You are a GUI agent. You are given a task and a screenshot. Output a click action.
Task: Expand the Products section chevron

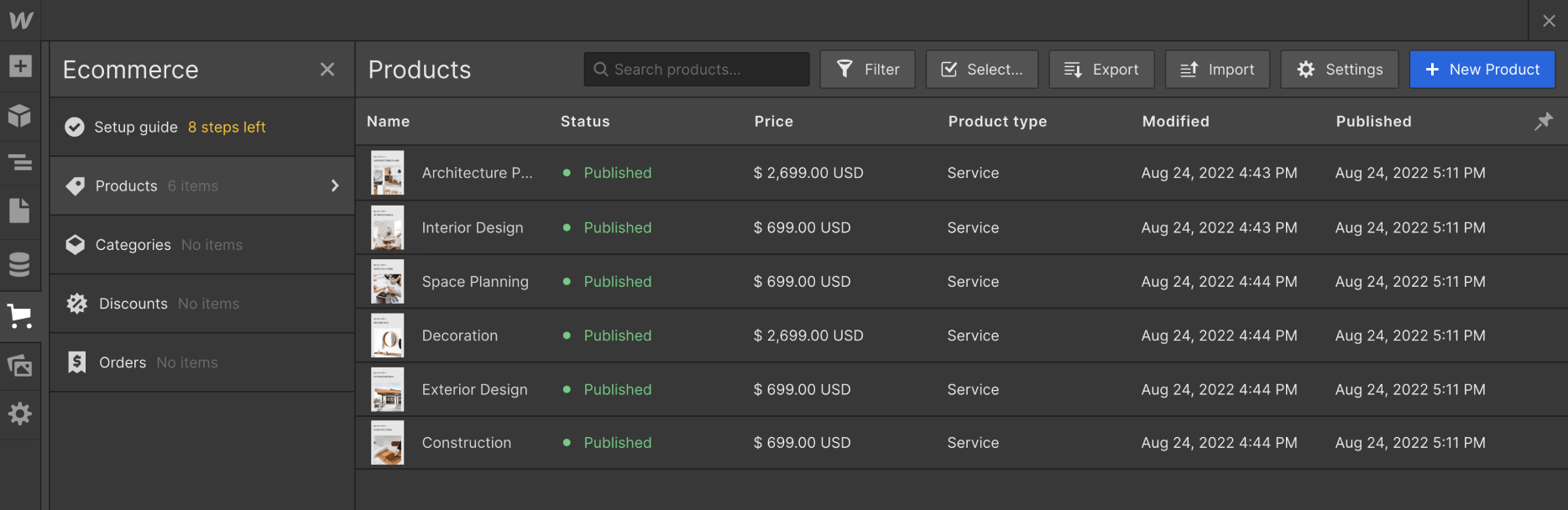pos(335,185)
